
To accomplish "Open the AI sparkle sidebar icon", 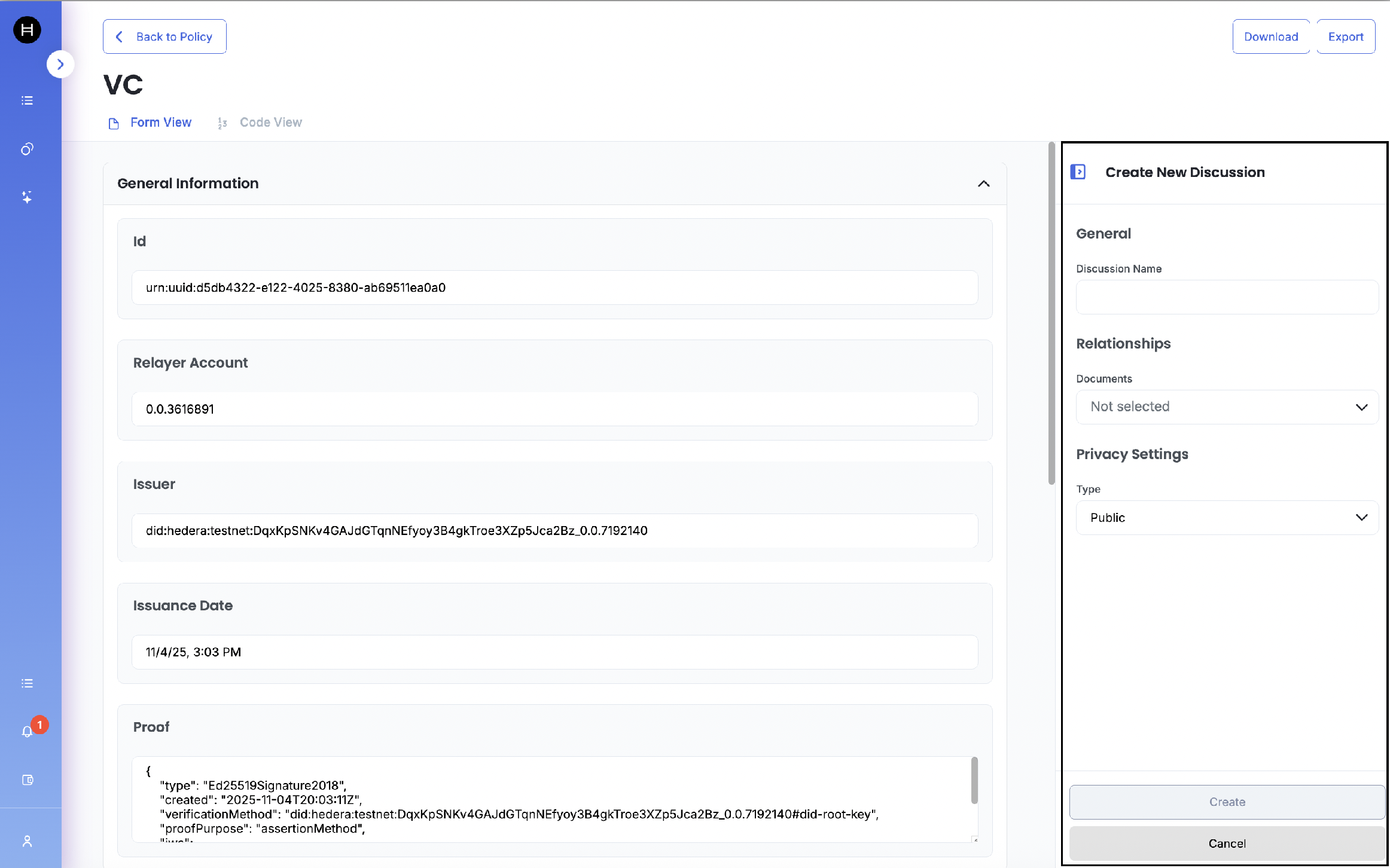I will [27, 197].
